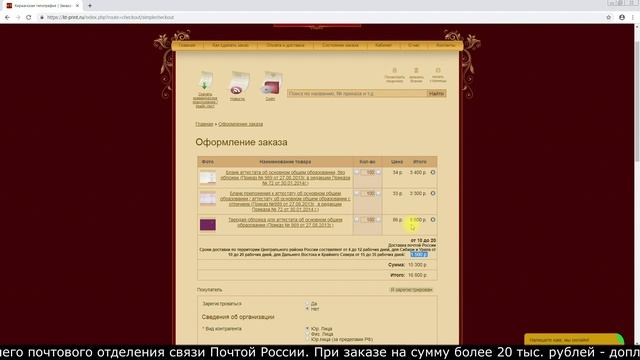
Task: Open the first product thumbnail image
Action: pos(208,178)
